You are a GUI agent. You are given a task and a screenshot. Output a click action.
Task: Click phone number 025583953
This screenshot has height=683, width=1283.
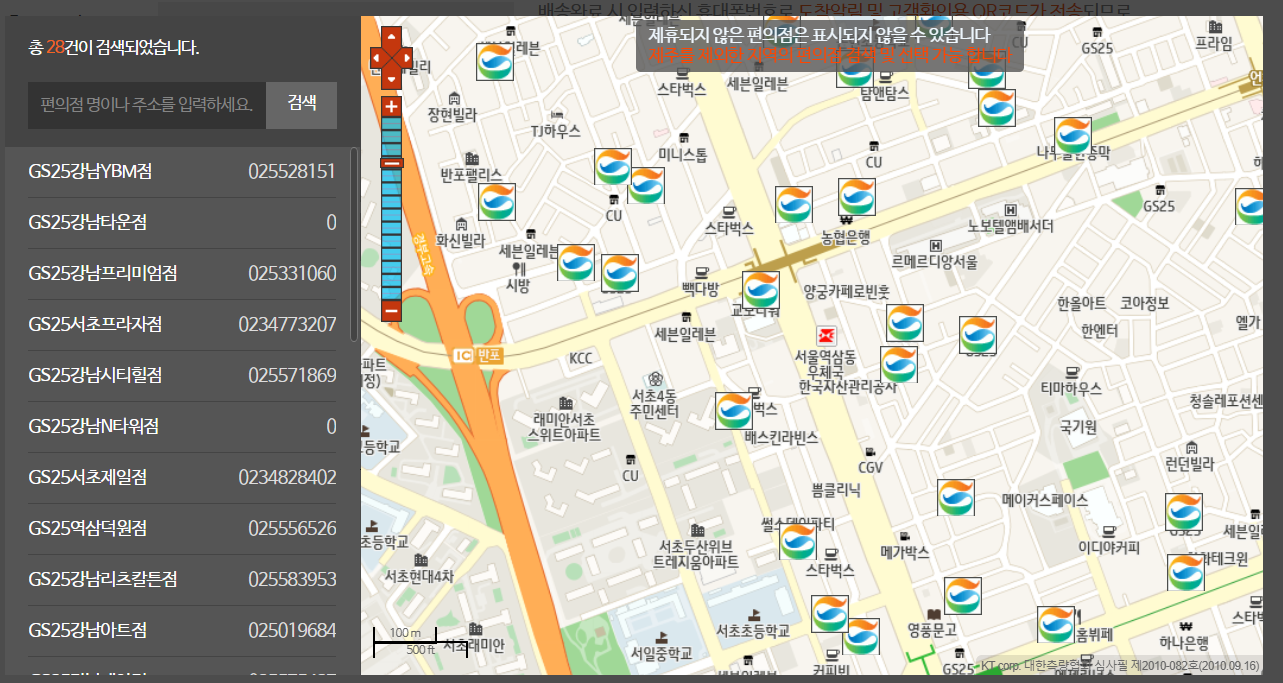point(292,580)
